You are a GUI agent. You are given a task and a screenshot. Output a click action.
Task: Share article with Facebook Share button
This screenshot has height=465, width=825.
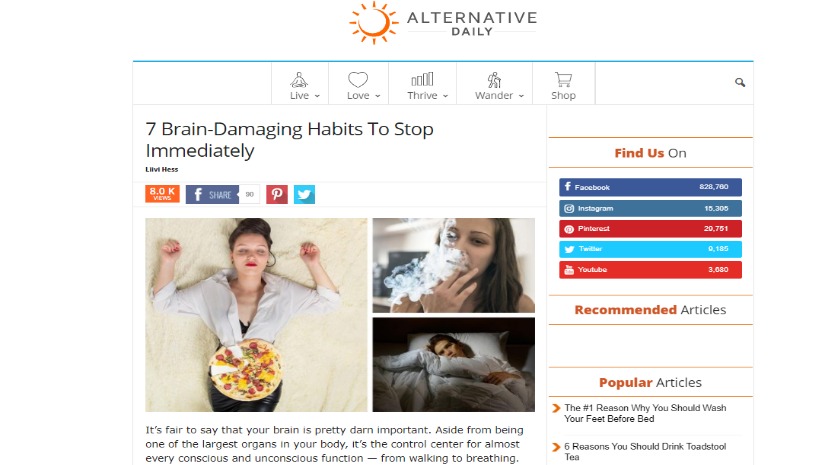(x=212, y=195)
